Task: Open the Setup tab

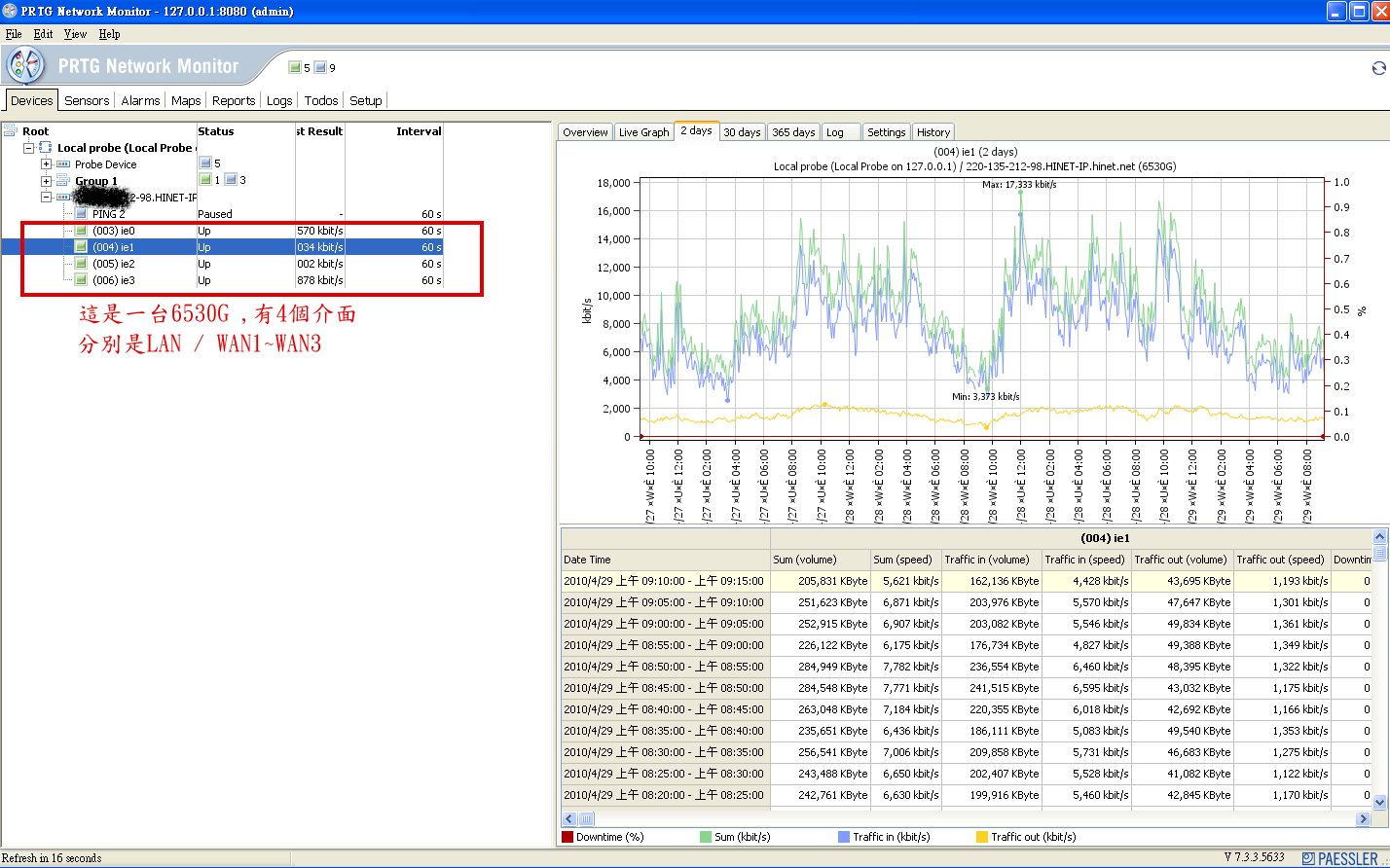Action: [366, 100]
